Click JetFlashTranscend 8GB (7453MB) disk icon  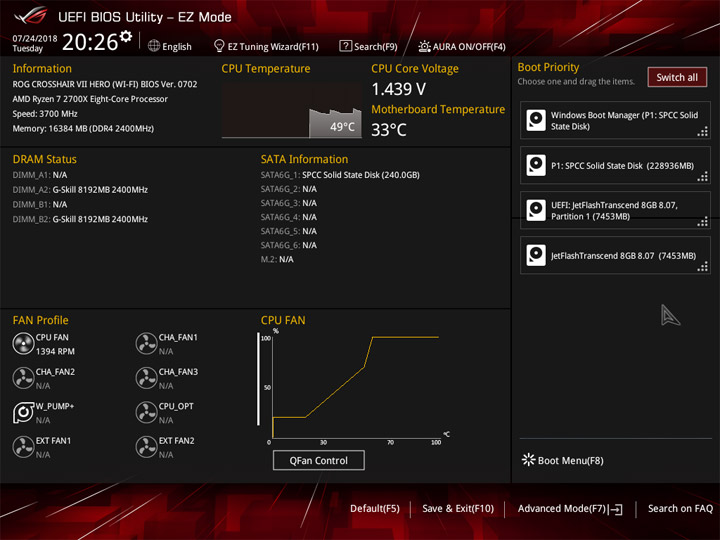coord(536,255)
